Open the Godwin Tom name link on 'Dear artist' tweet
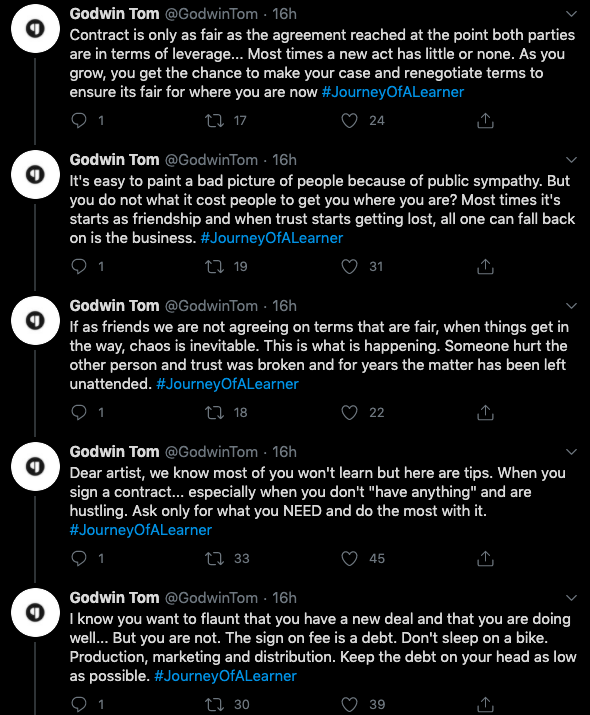Screen dimensions: 590x715 pos(114,451)
